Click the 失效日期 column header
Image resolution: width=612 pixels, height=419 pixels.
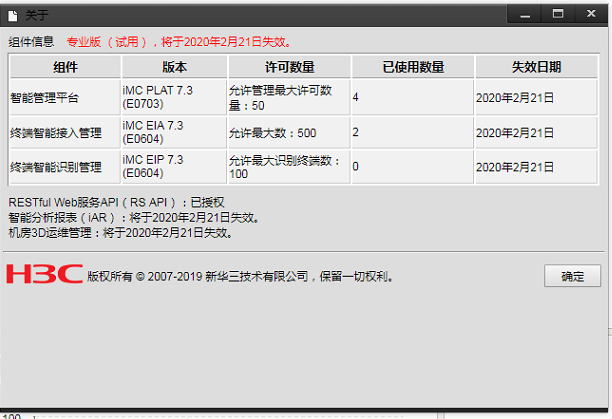pyautogui.click(x=536, y=67)
